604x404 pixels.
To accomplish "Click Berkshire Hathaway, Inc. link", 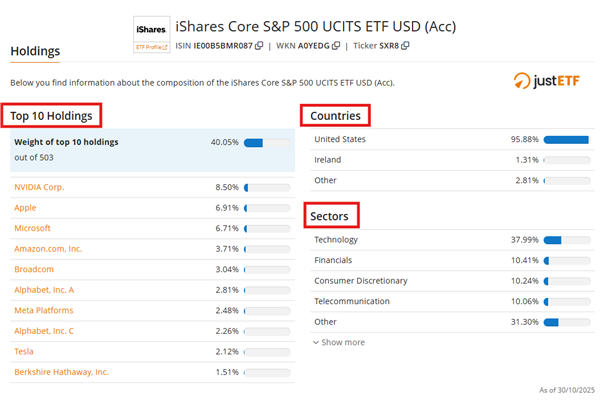I will pos(61,372).
